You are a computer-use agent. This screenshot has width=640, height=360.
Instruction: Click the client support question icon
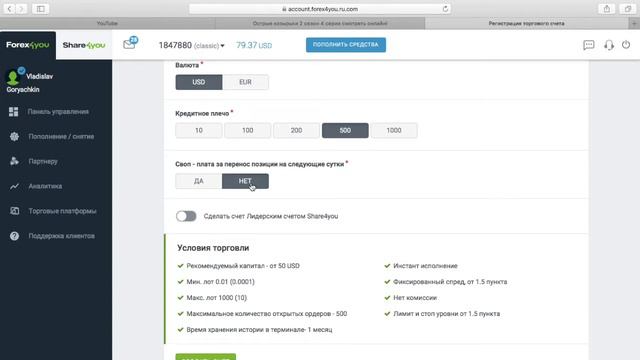click(14, 236)
